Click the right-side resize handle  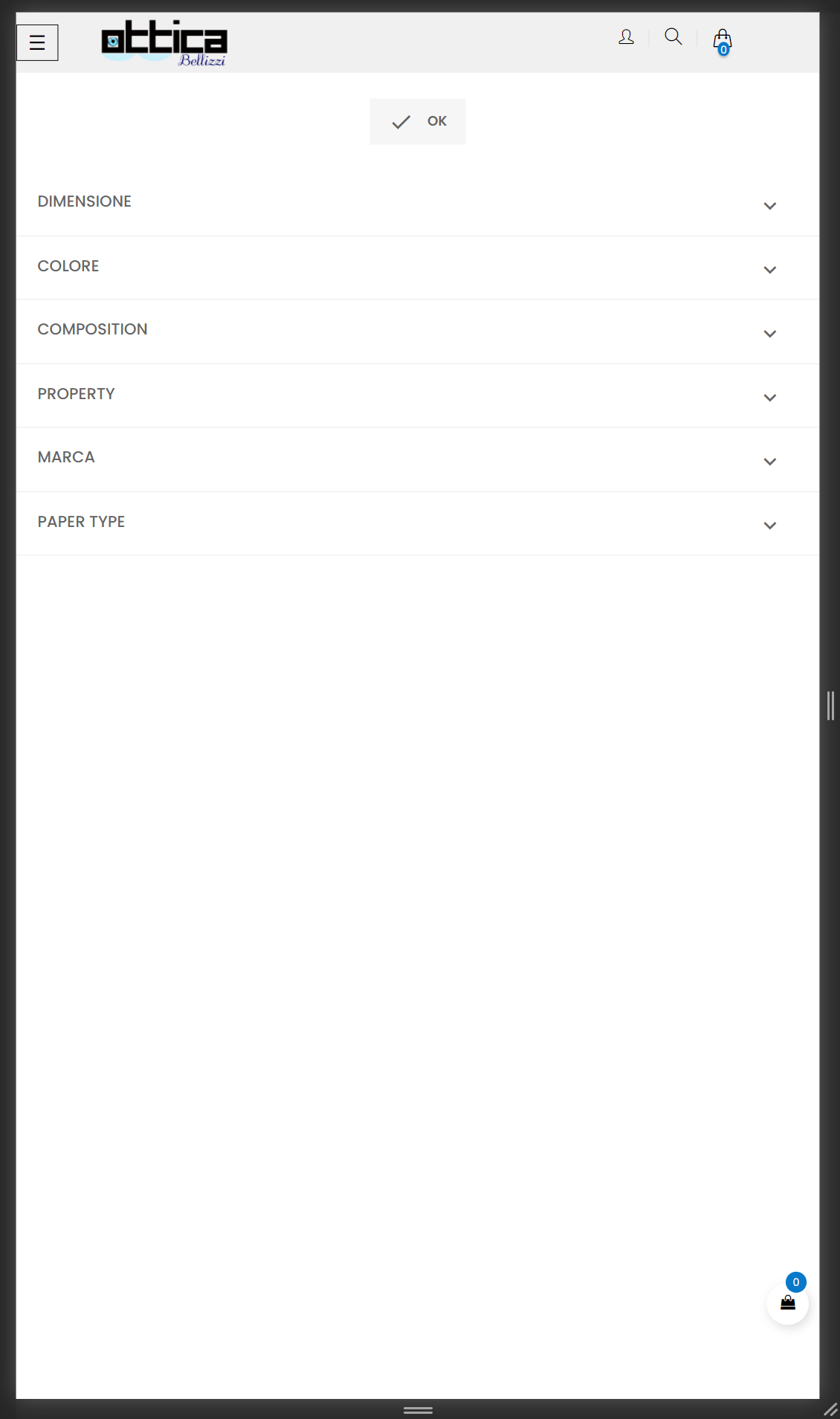point(830,705)
